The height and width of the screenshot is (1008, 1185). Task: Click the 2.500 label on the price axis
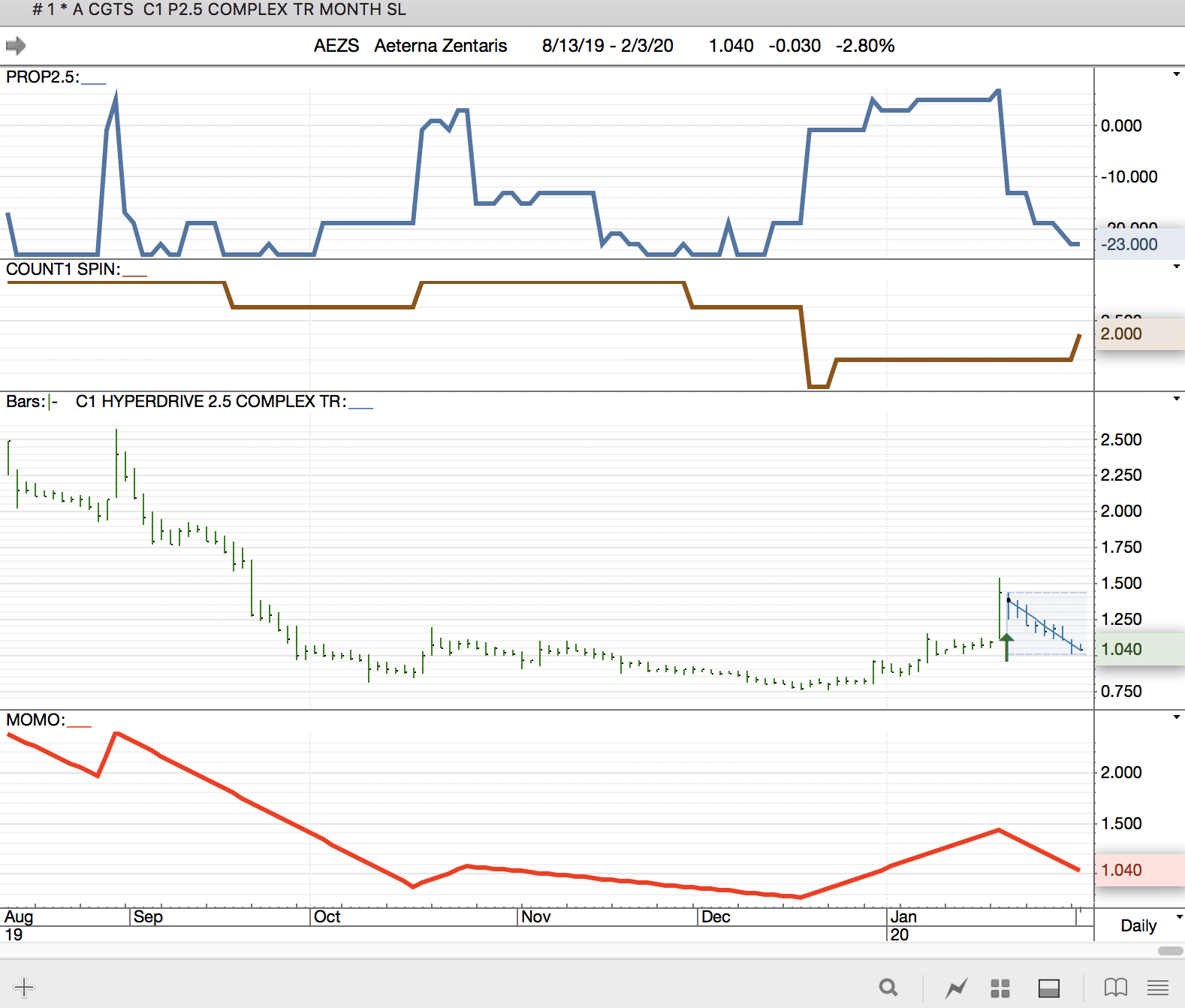[1121, 440]
